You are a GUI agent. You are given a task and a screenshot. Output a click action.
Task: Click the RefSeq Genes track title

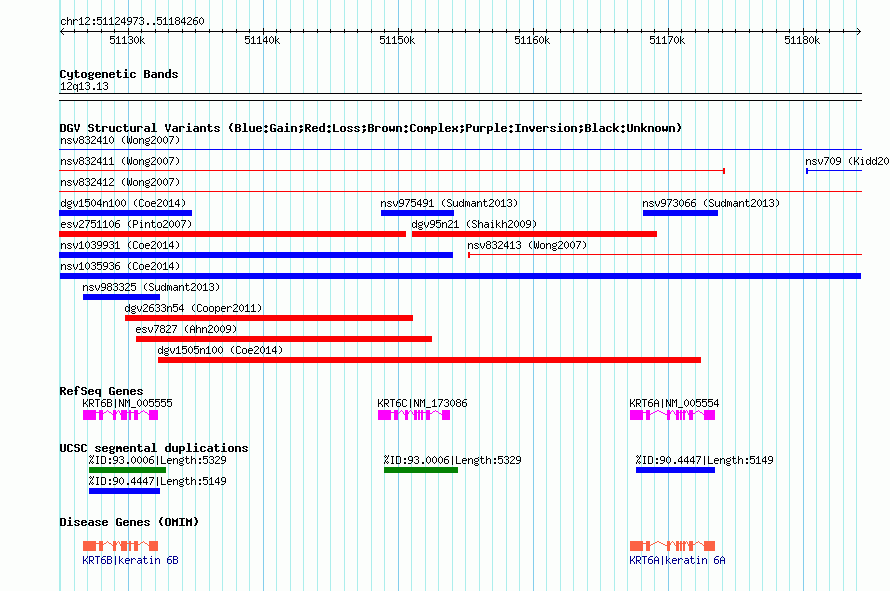(101, 391)
